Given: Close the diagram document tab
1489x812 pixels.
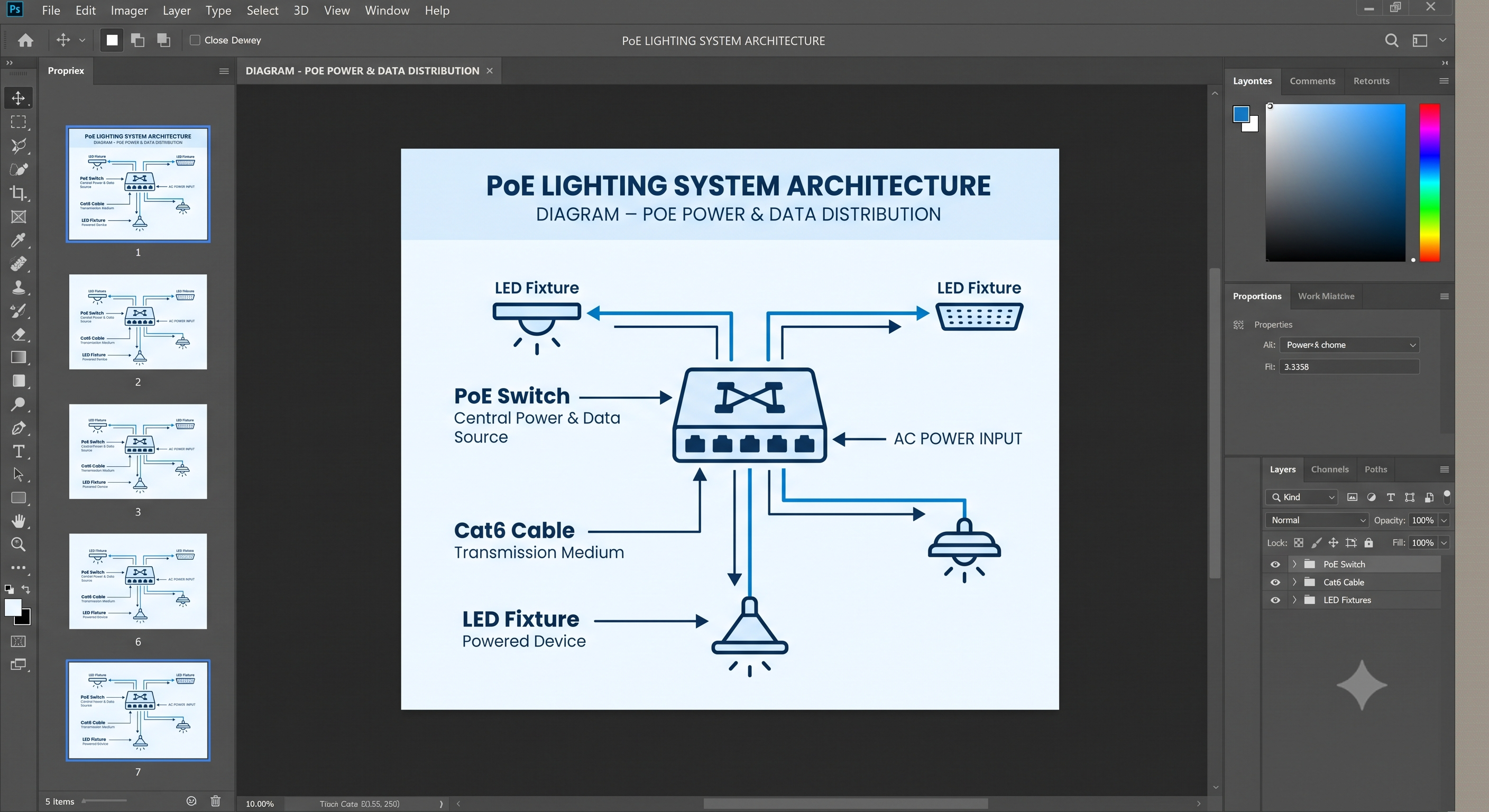Looking at the screenshot, I should point(490,70).
